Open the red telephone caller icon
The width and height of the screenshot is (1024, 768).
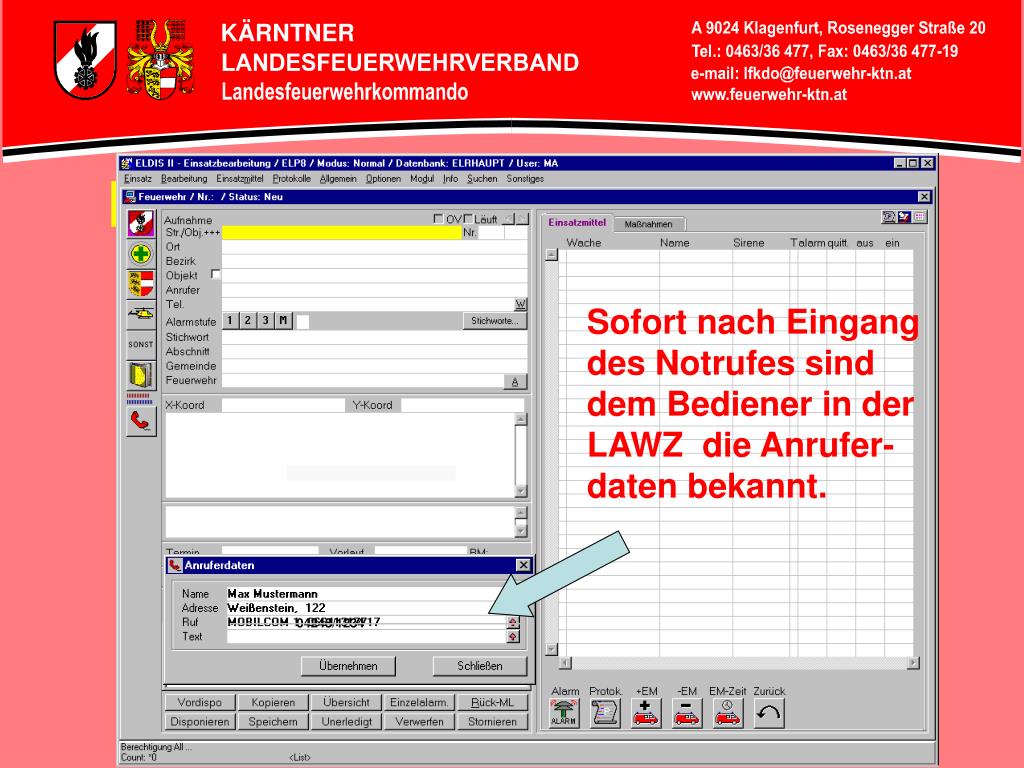tap(140, 421)
